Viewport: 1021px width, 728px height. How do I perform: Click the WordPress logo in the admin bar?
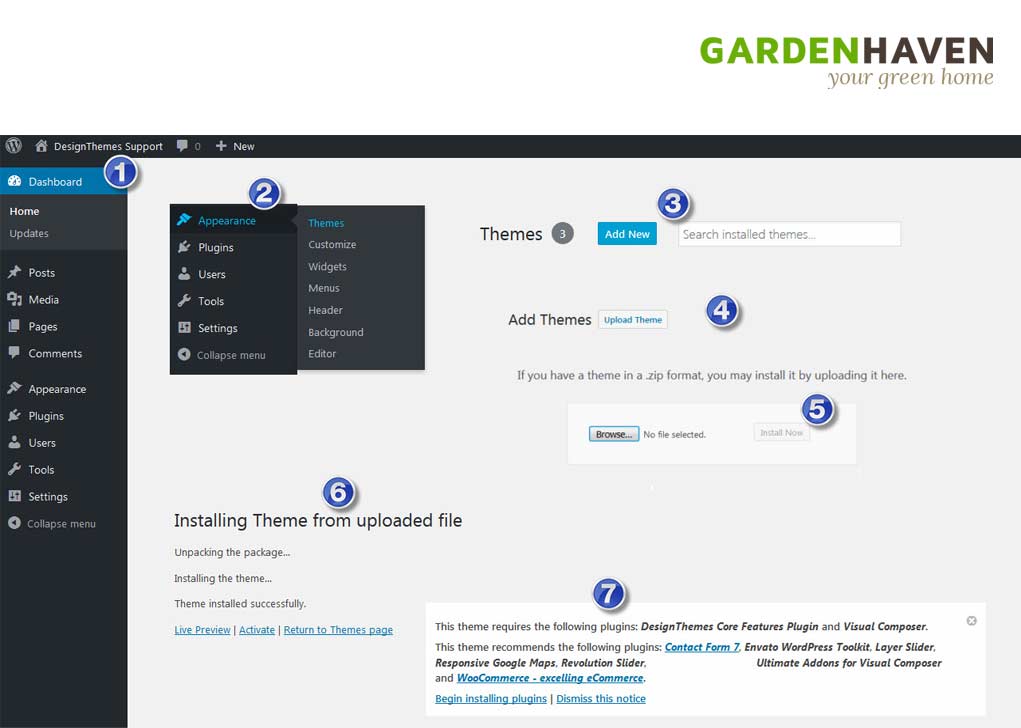(x=14, y=146)
